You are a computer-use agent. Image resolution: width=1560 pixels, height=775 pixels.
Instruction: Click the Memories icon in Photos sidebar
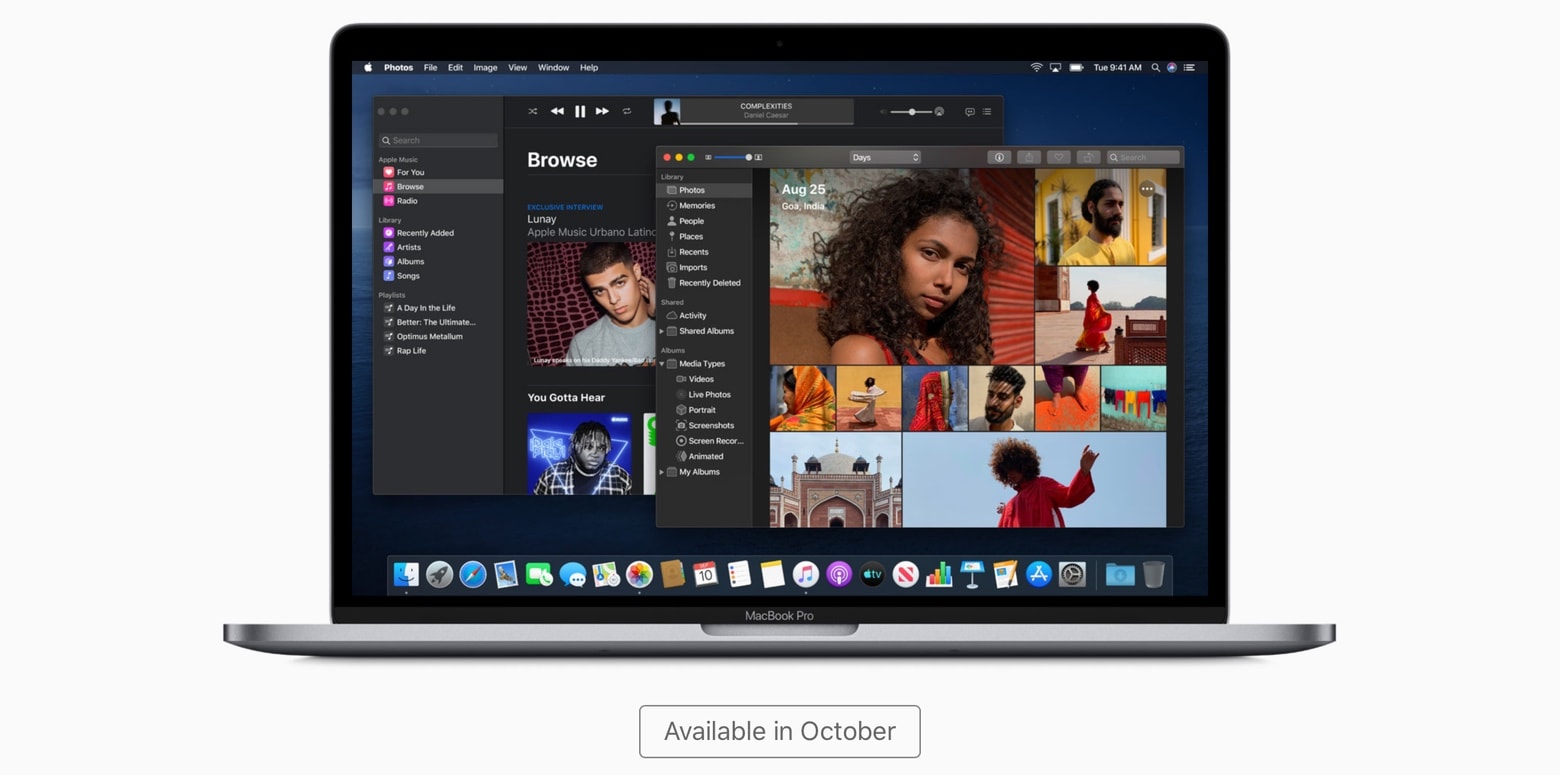coord(672,206)
